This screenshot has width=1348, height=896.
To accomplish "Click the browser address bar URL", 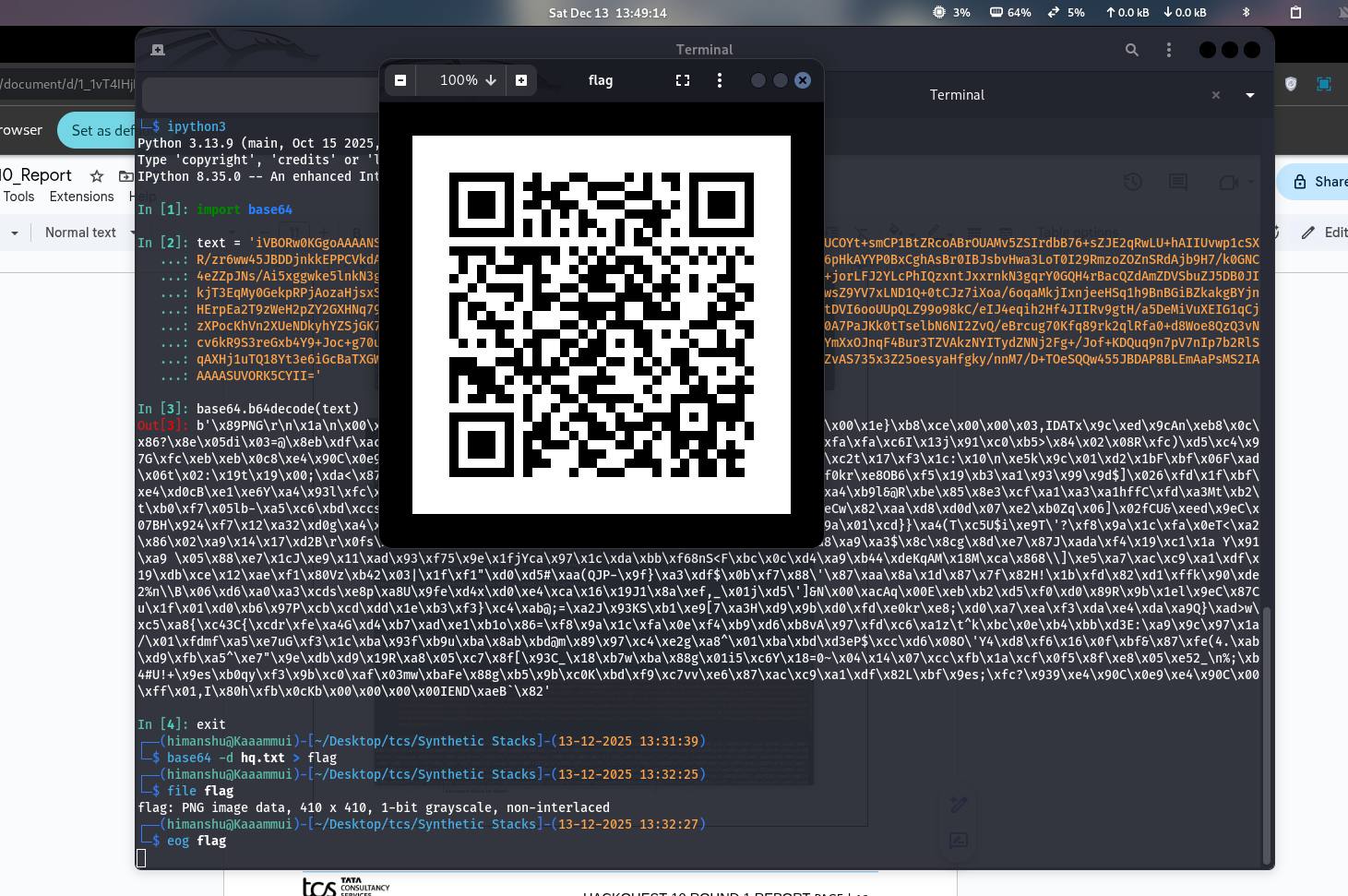I will (67, 84).
